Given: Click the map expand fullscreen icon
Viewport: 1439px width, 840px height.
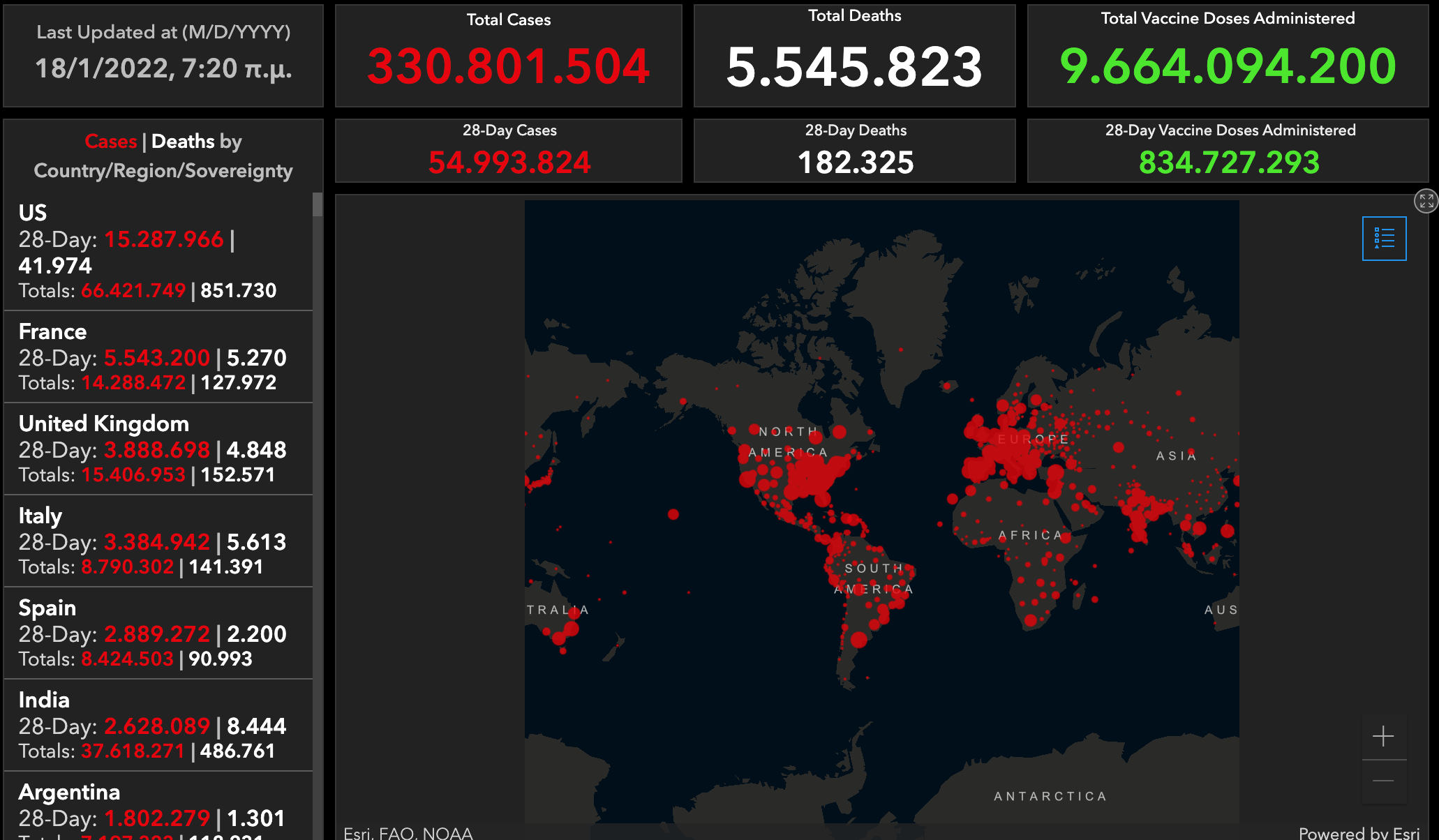Looking at the screenshot, I should click(x=1426, y=201).
